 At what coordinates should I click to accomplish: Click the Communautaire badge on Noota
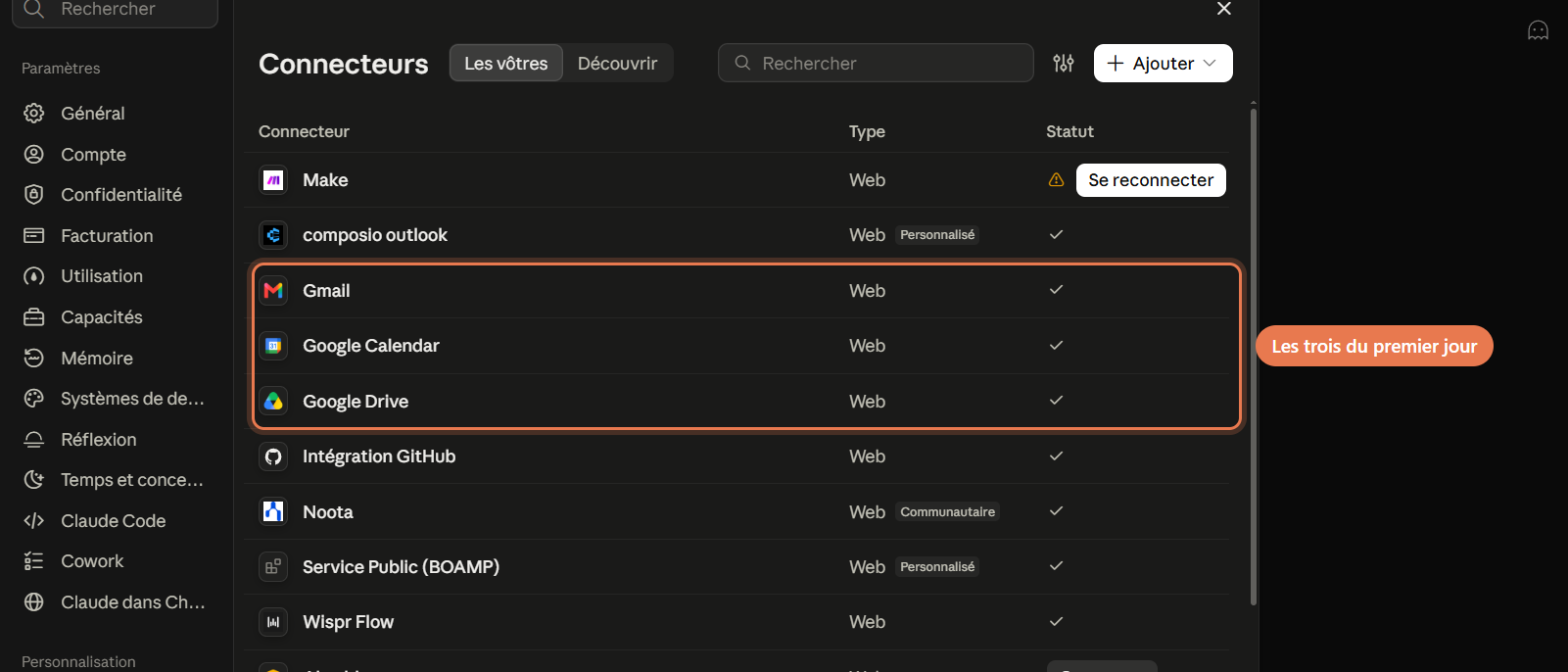coord(948,512)
